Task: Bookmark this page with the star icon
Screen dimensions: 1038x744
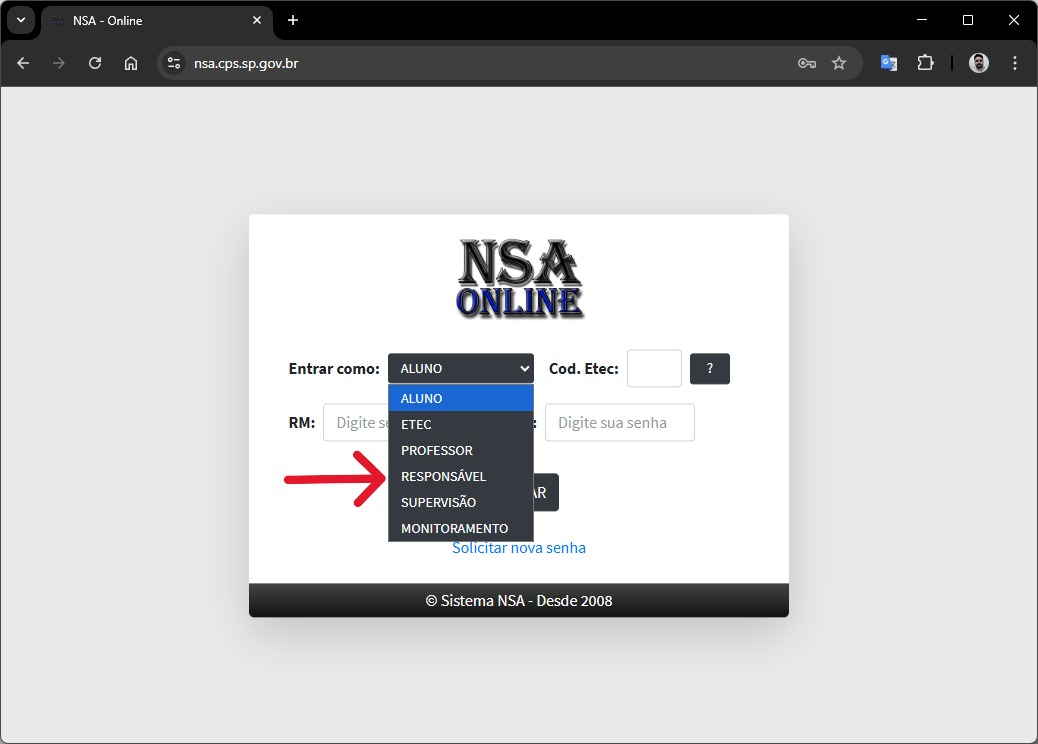Action: click(839, 63)
